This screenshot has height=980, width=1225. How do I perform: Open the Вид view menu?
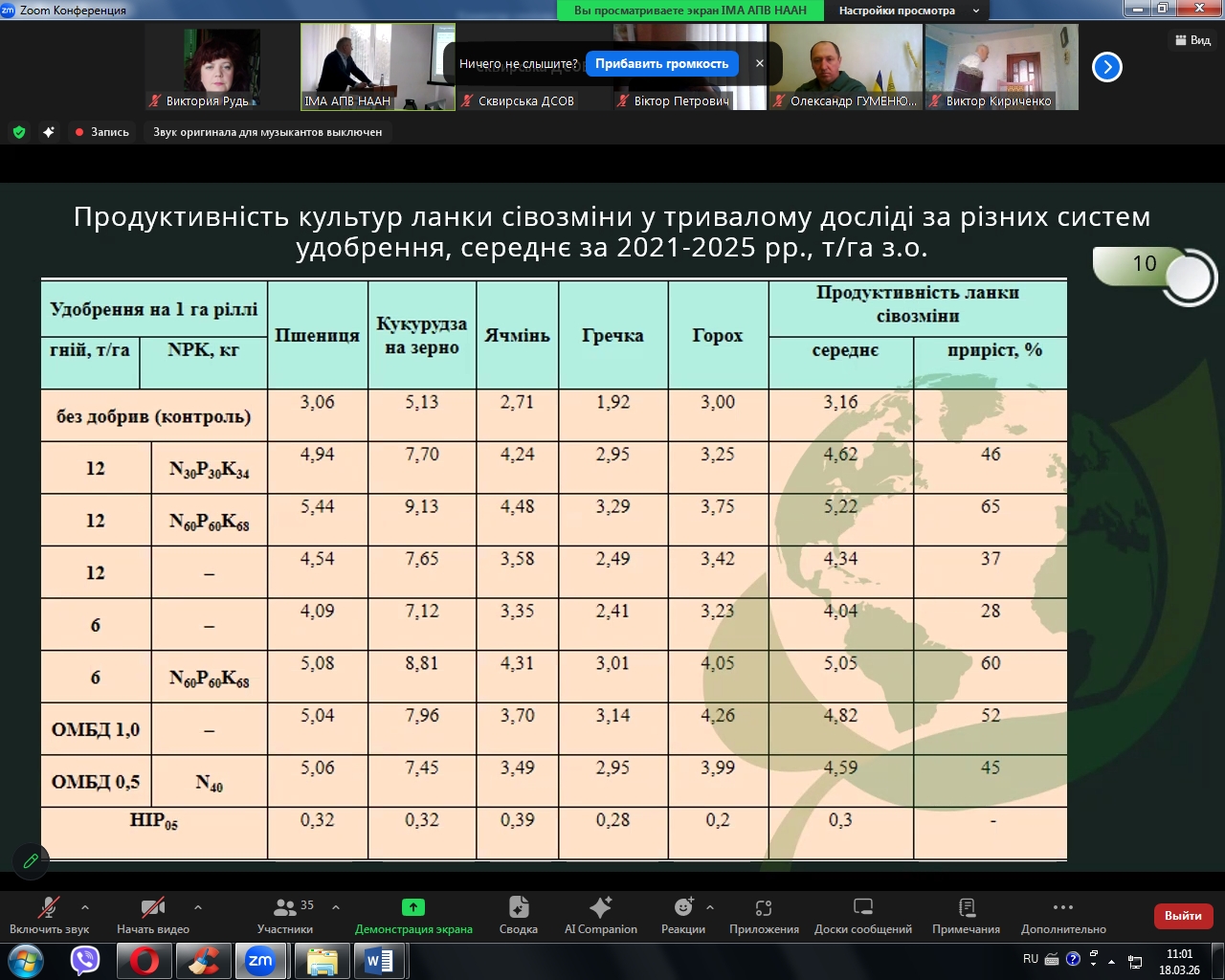coord(1192,40)
